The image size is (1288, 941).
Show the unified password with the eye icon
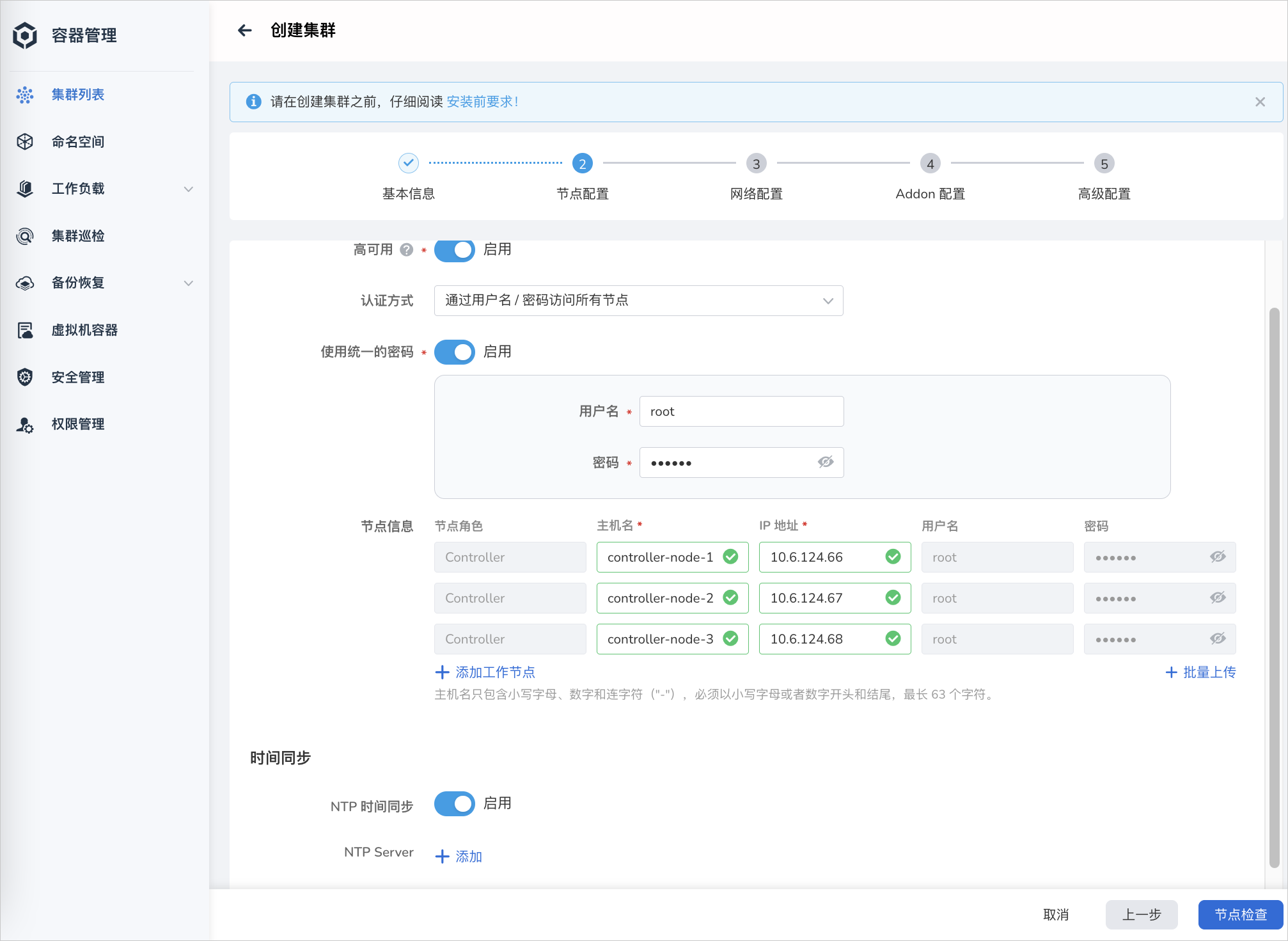(x=826, y=462)
